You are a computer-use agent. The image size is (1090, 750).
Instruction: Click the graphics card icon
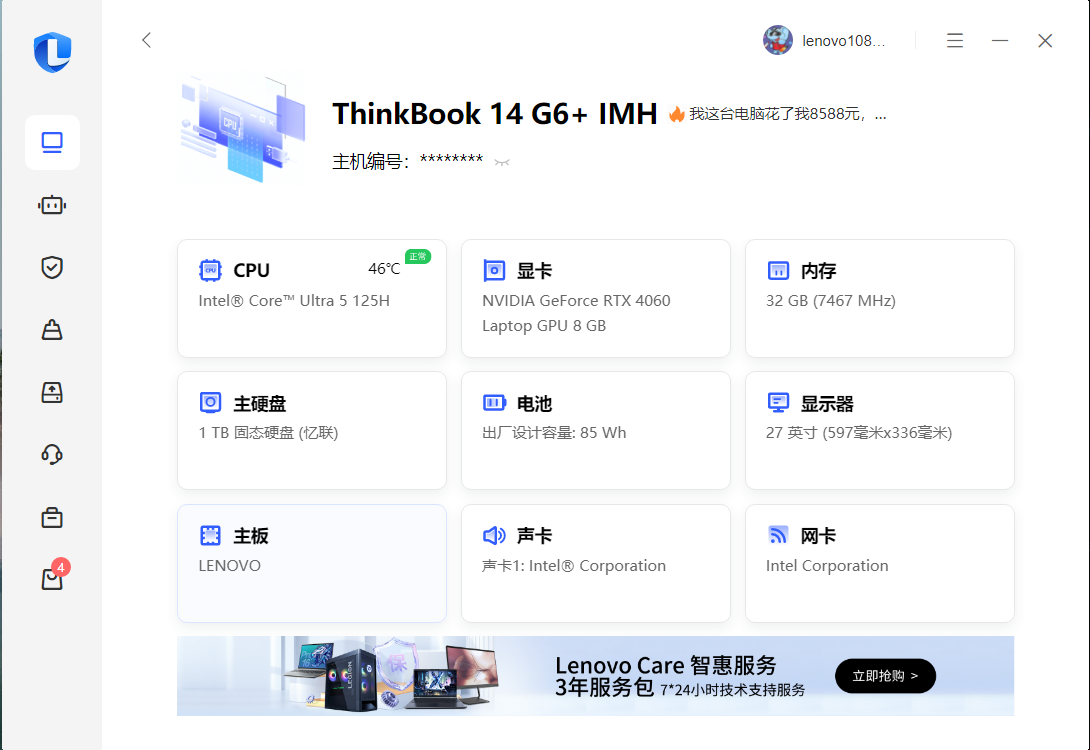[x=494, y=270]
